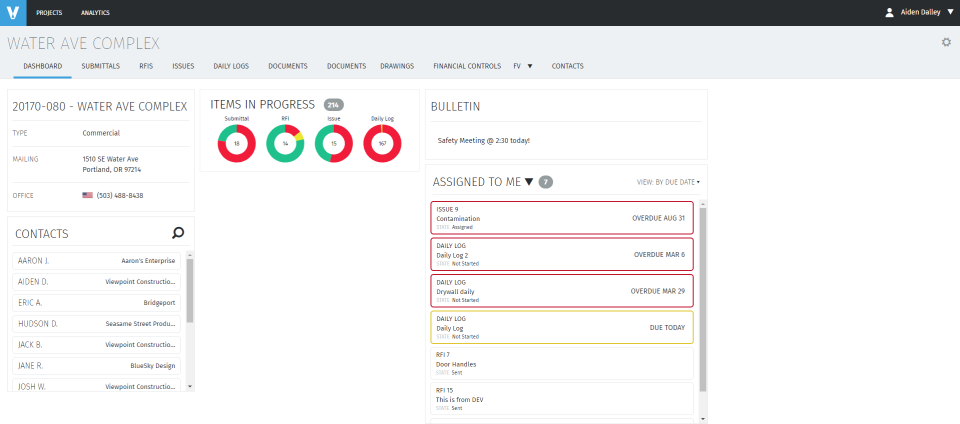Viewport: 960px width, 424px height.
Task: Open the RFI 7 Door Handles card
Action: coord(562,363)
